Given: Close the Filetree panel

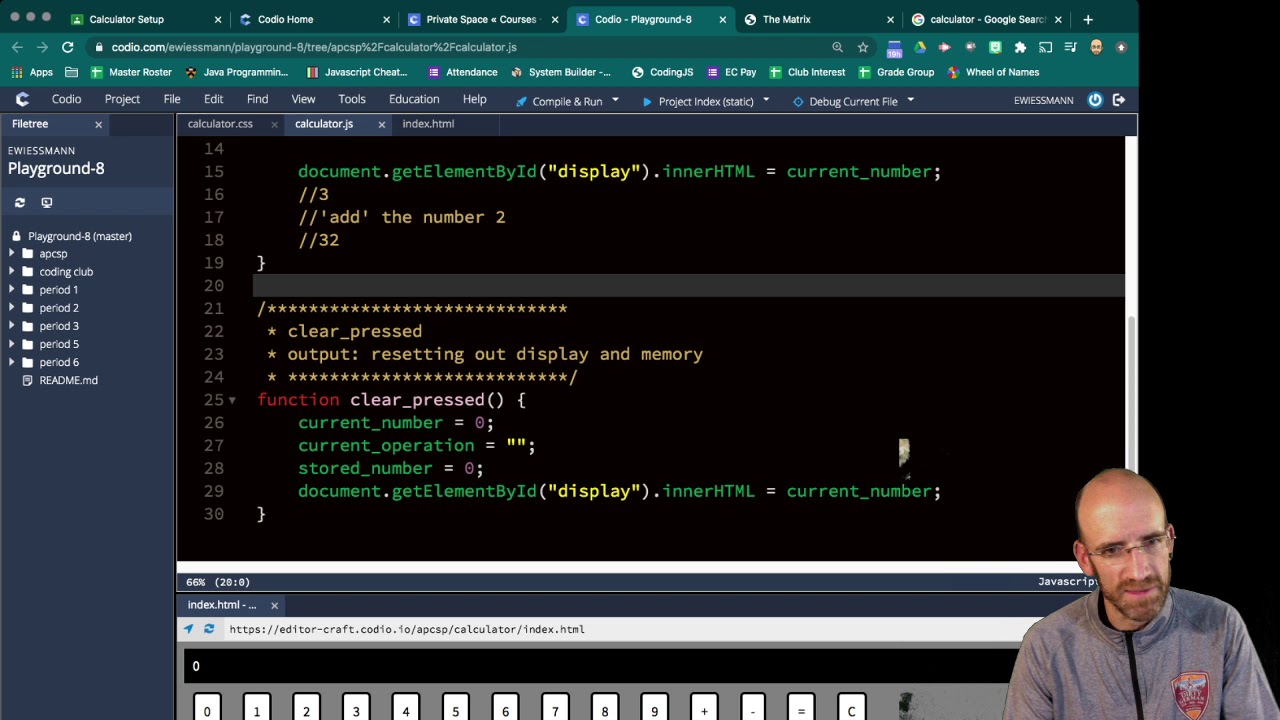Looking at the screenshot, I should 98,124.
